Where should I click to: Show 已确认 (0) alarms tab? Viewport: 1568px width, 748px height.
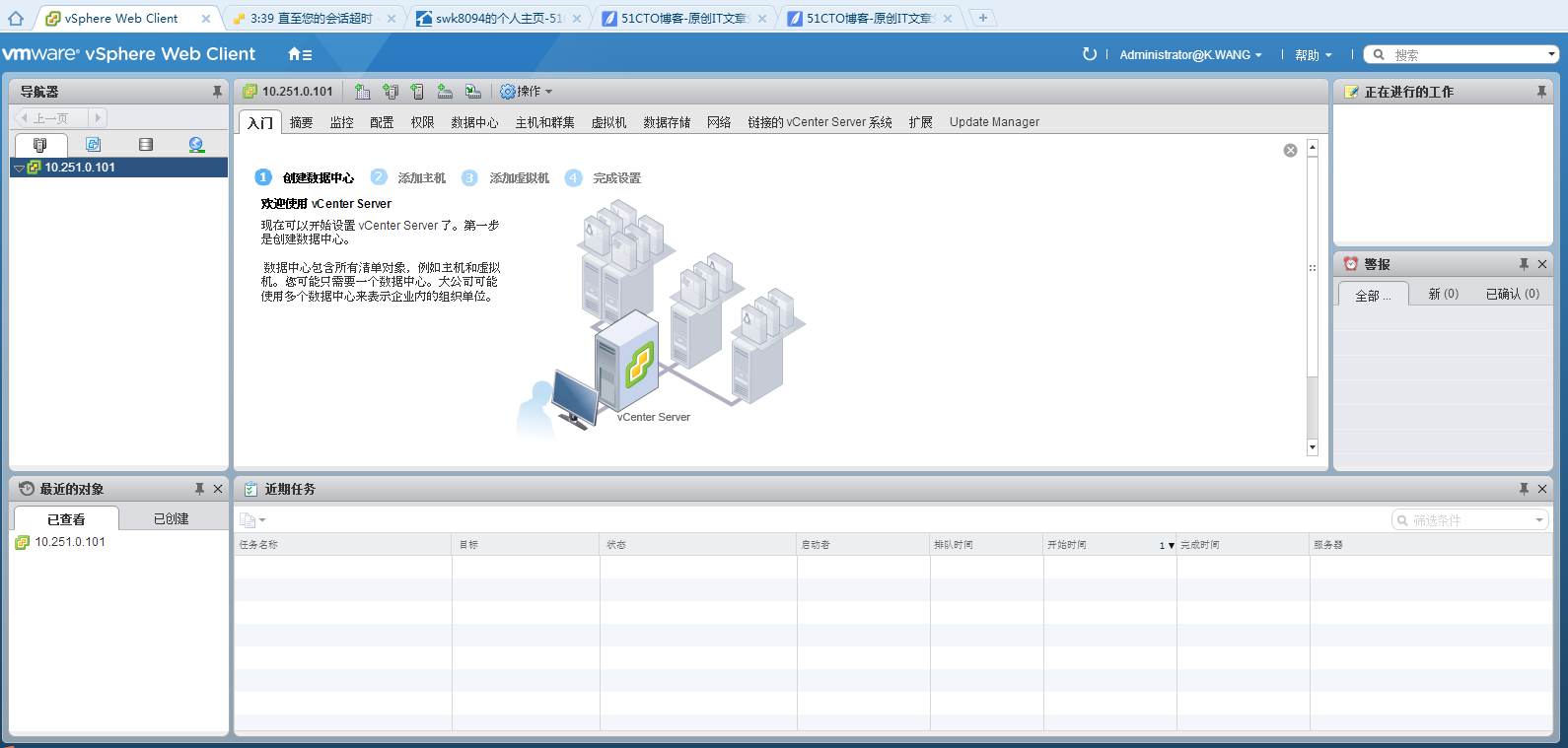pyautogui.click(x=1513, y=294)
